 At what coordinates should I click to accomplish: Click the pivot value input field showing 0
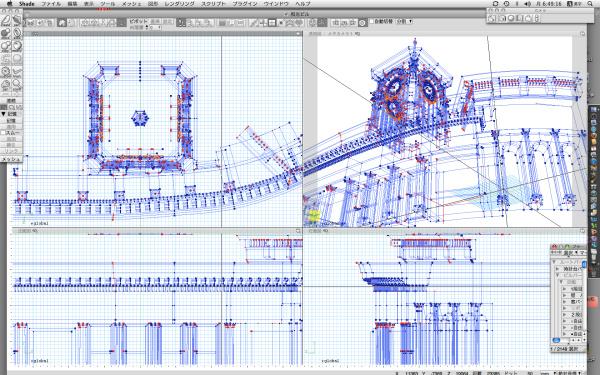155,28
